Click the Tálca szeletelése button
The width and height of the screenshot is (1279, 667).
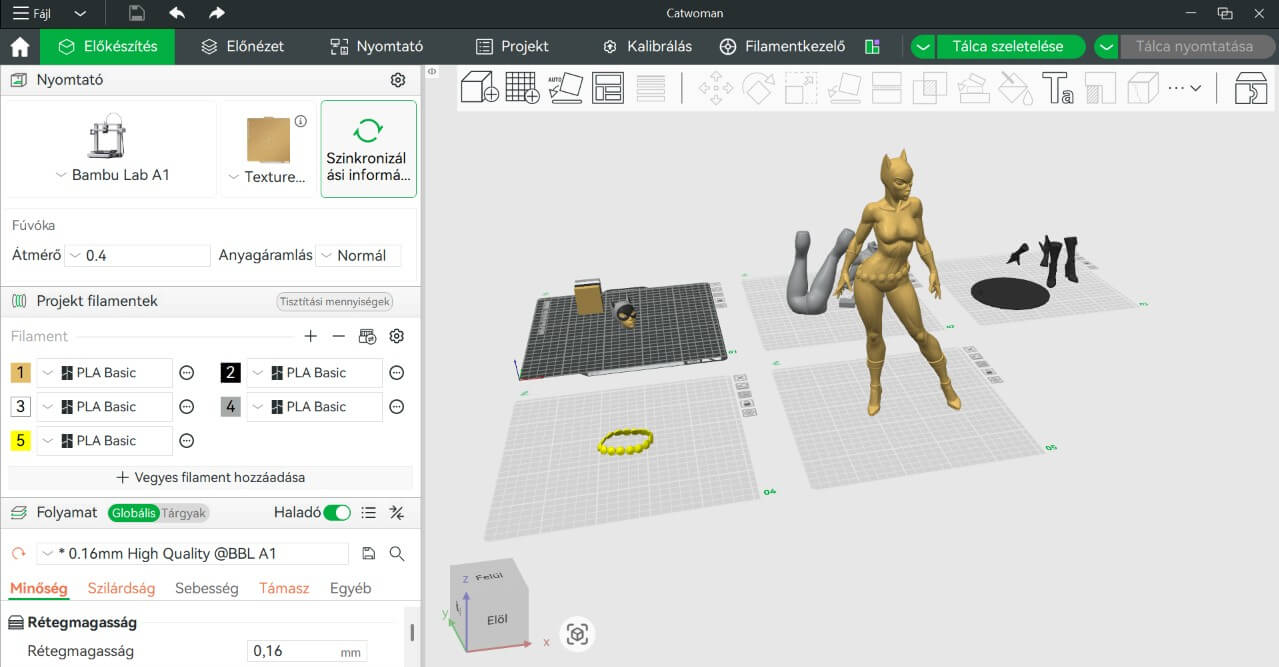pos(1012,47)
